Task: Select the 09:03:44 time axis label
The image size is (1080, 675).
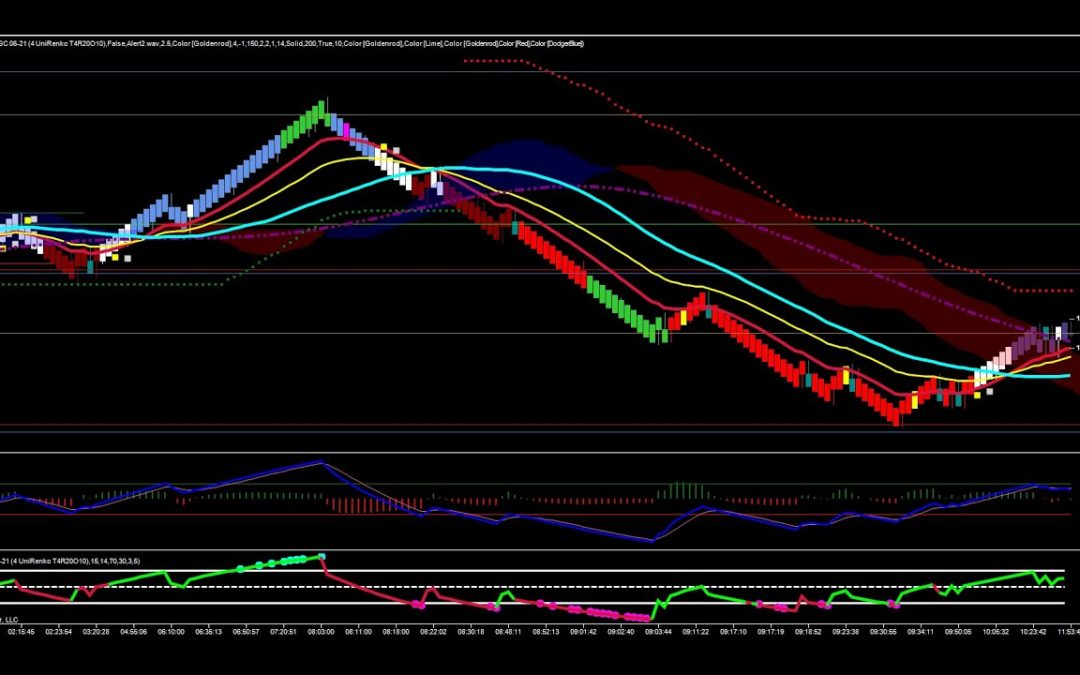Action: (x=657, y=632)
